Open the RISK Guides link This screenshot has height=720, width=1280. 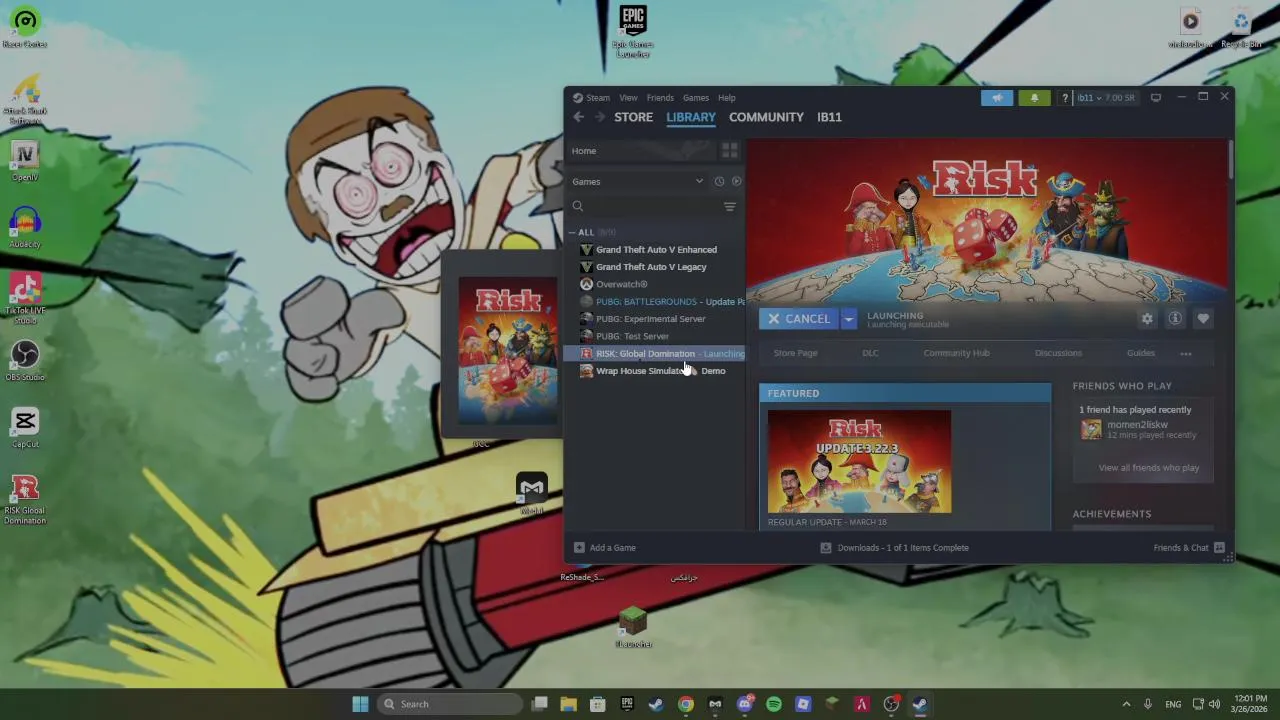coord(1141,353)
